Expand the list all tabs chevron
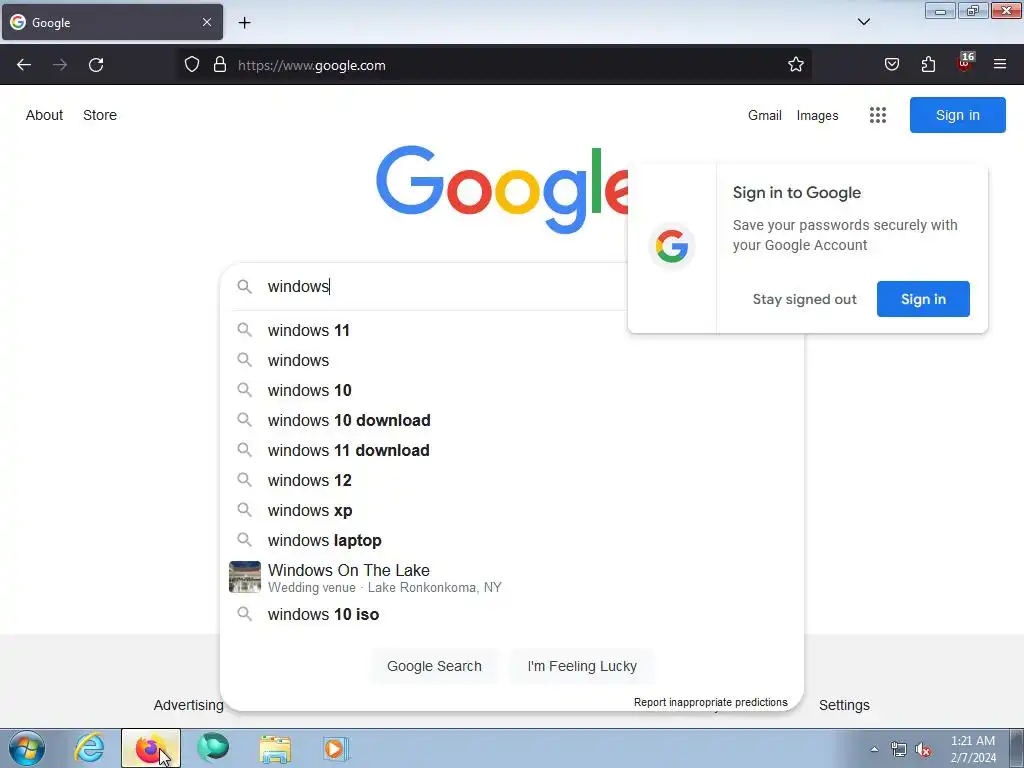1024x768 pixels. pos(863,22)
